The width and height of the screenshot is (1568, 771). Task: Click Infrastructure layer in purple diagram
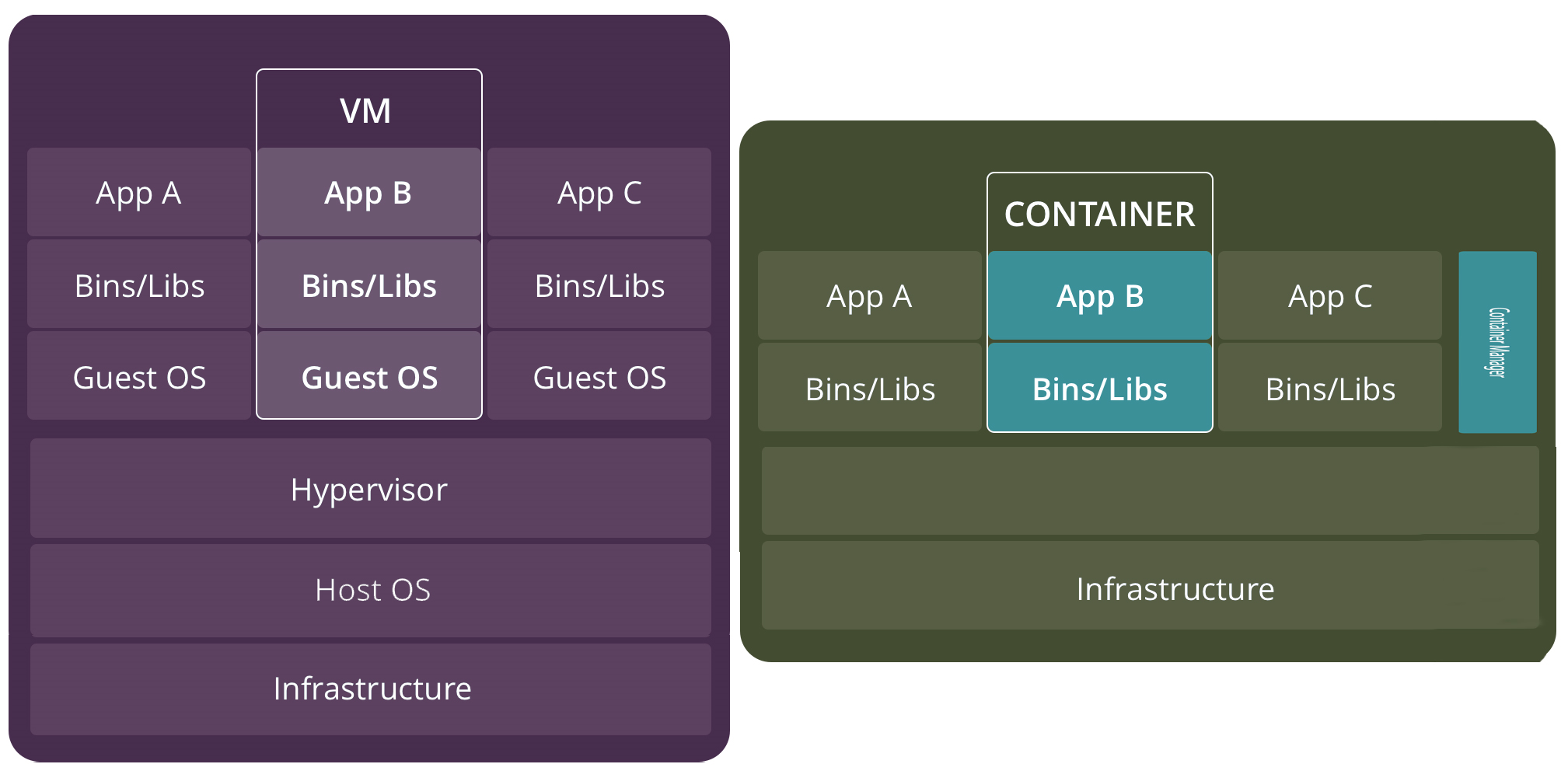pos(370,689)
